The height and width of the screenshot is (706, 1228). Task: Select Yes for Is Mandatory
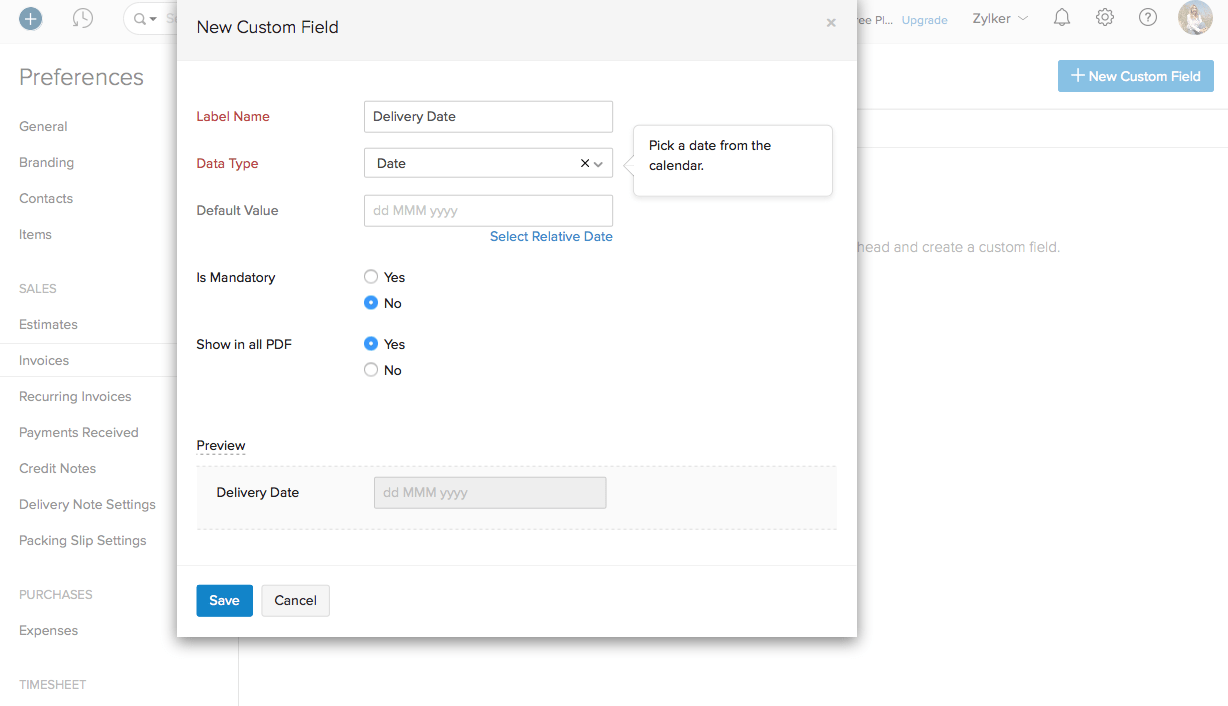(x=371, y=277)
